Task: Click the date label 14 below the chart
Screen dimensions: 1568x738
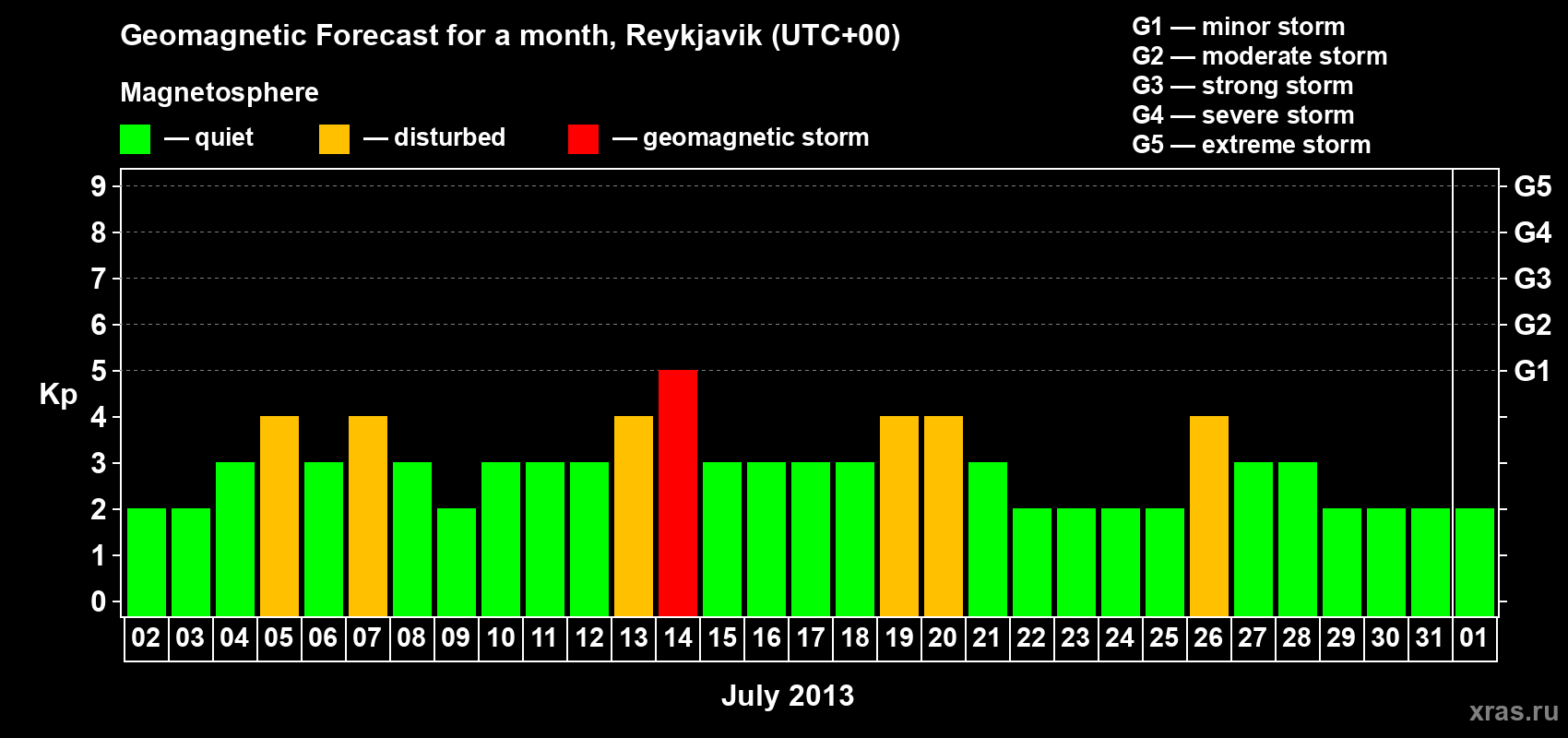Action: (678, 638)
